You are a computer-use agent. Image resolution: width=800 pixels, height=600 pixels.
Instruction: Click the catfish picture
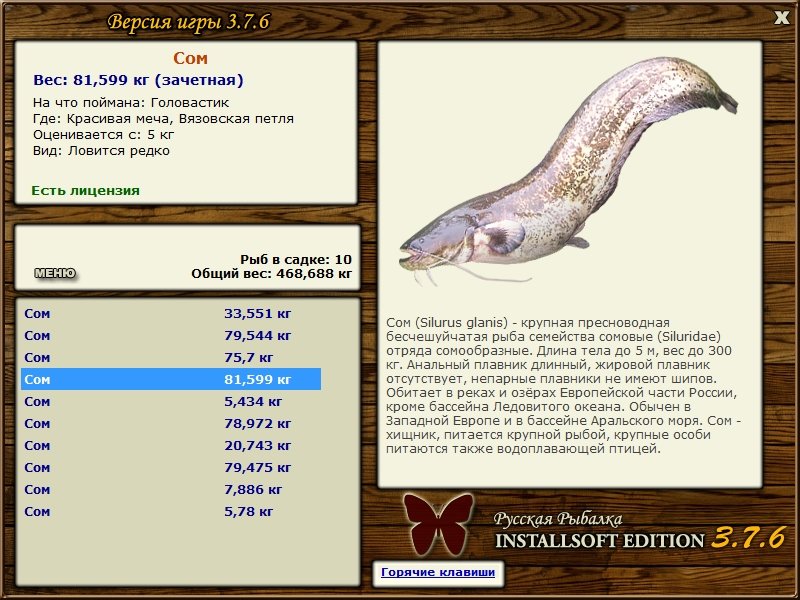(x=568, y=171)
